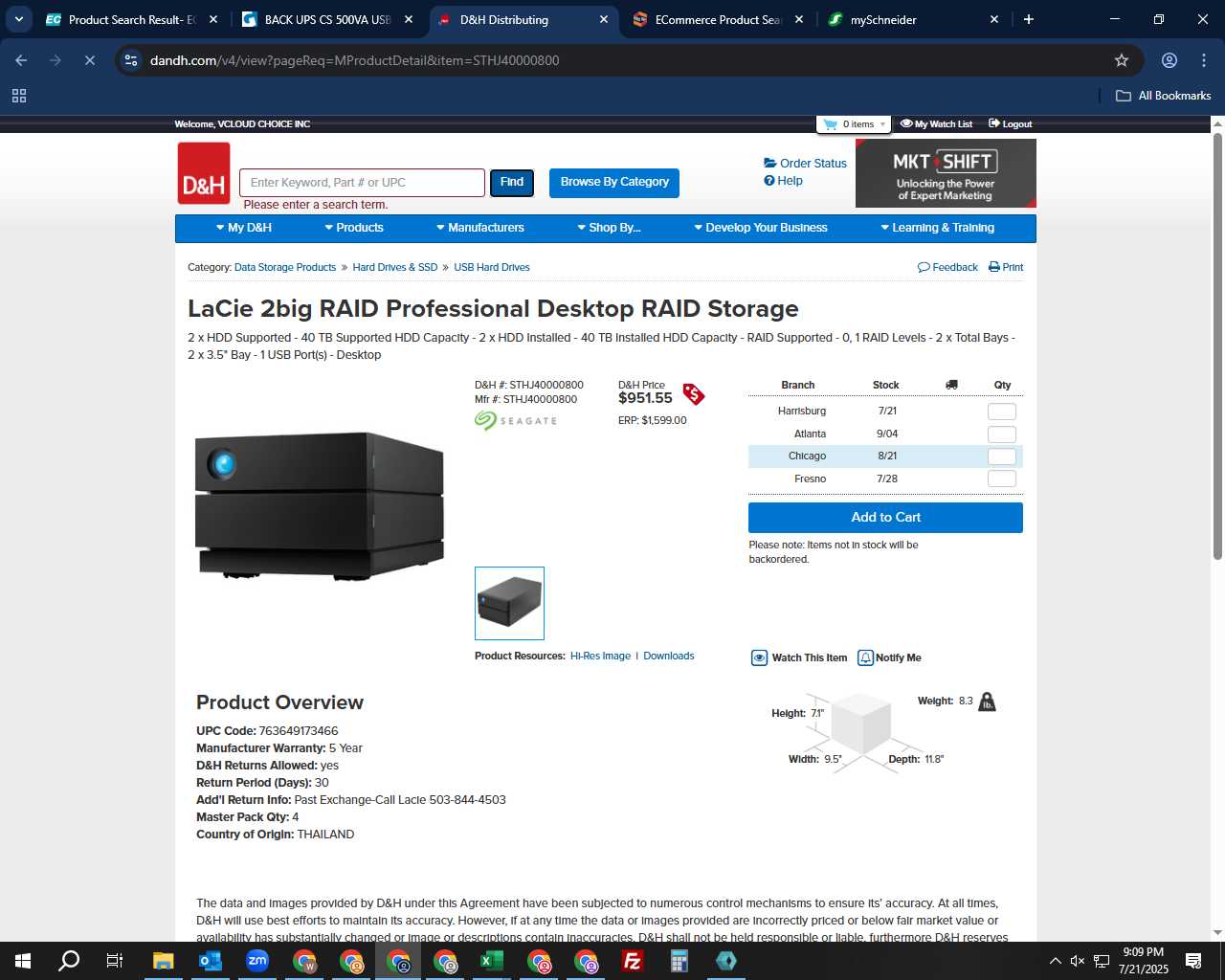The width and height of the screenshot is (1225, 980).
Task: Click the Logout icon
Action: 994,123
